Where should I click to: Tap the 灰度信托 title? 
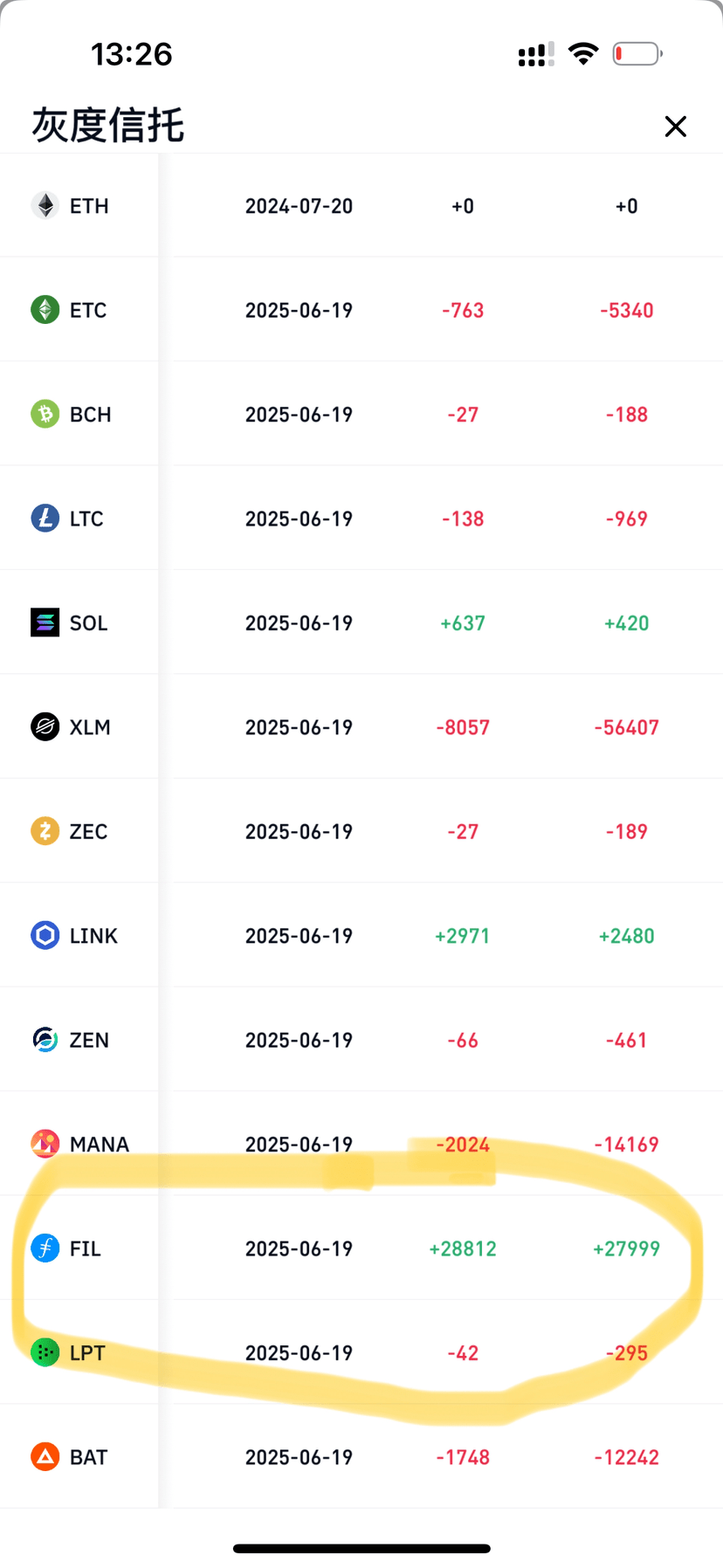point(108,126)
